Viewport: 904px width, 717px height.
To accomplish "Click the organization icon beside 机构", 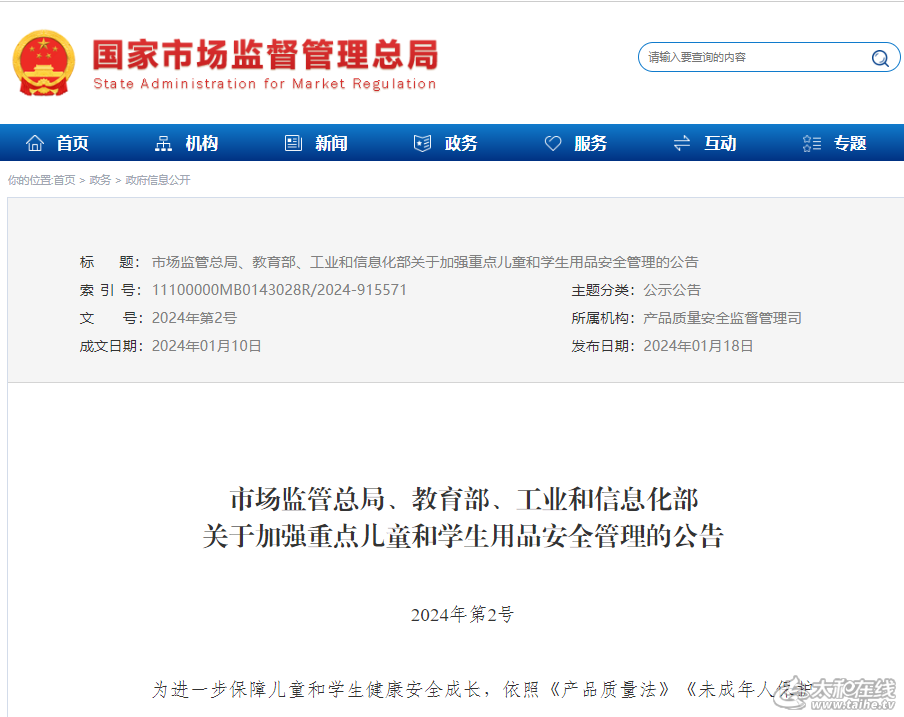I will [164, 143].
